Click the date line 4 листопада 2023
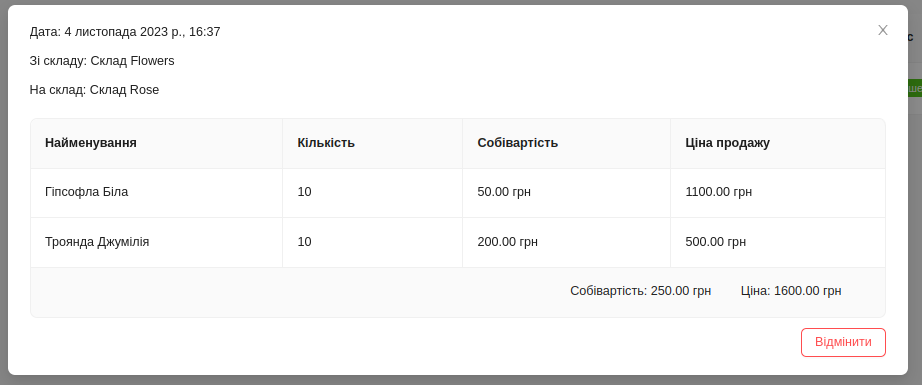The height and width of the screenshot is (385, 922). click(125, 32)
